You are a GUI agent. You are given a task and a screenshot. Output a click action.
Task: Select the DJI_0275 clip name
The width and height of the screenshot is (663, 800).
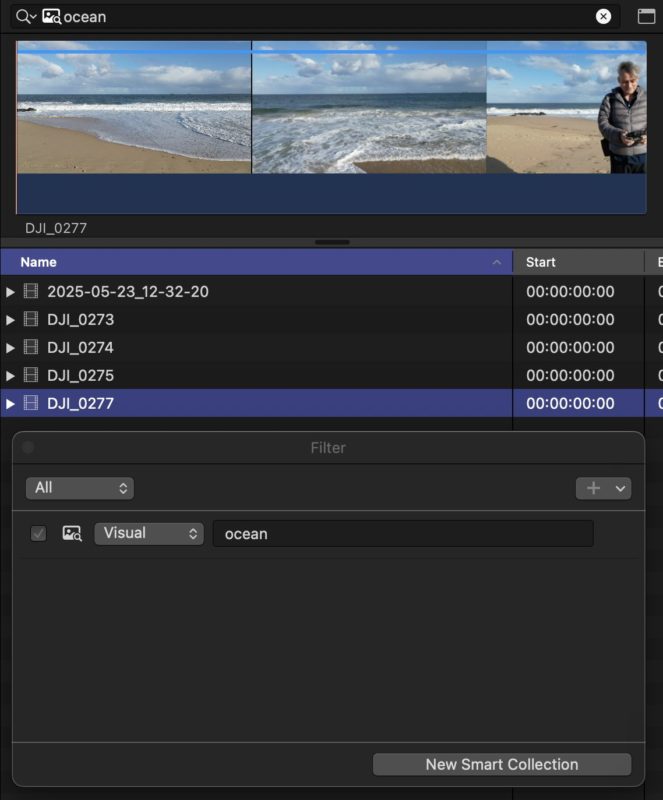pos(81,376)
